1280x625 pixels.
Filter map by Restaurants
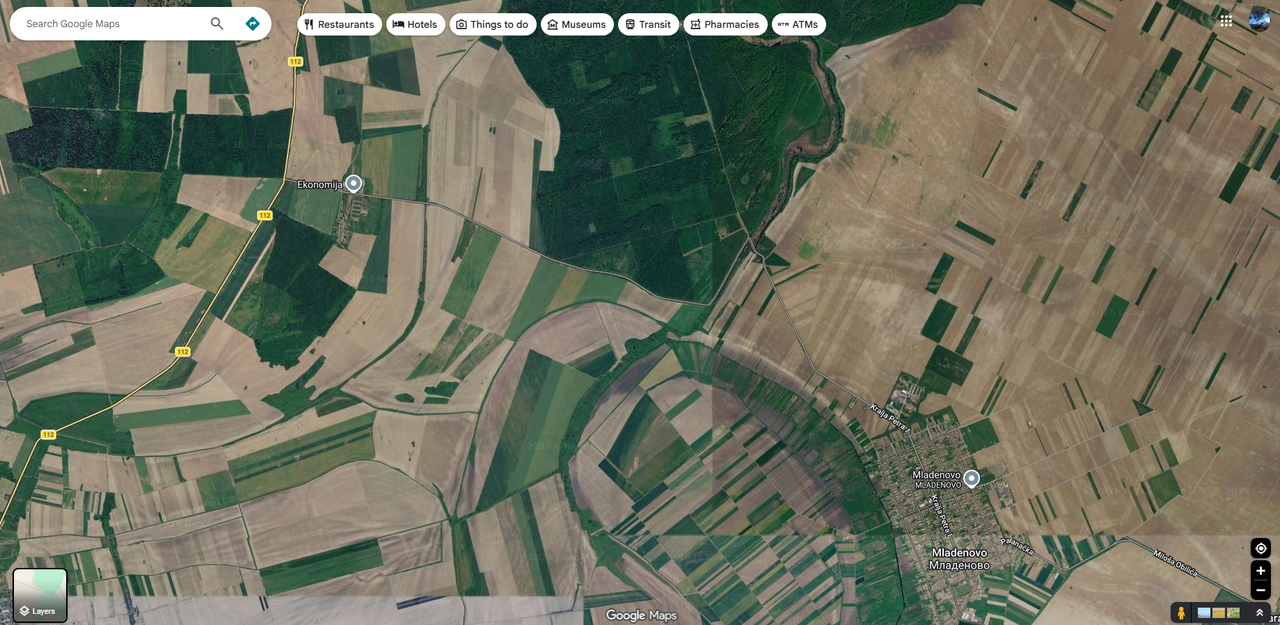[339, 24]
